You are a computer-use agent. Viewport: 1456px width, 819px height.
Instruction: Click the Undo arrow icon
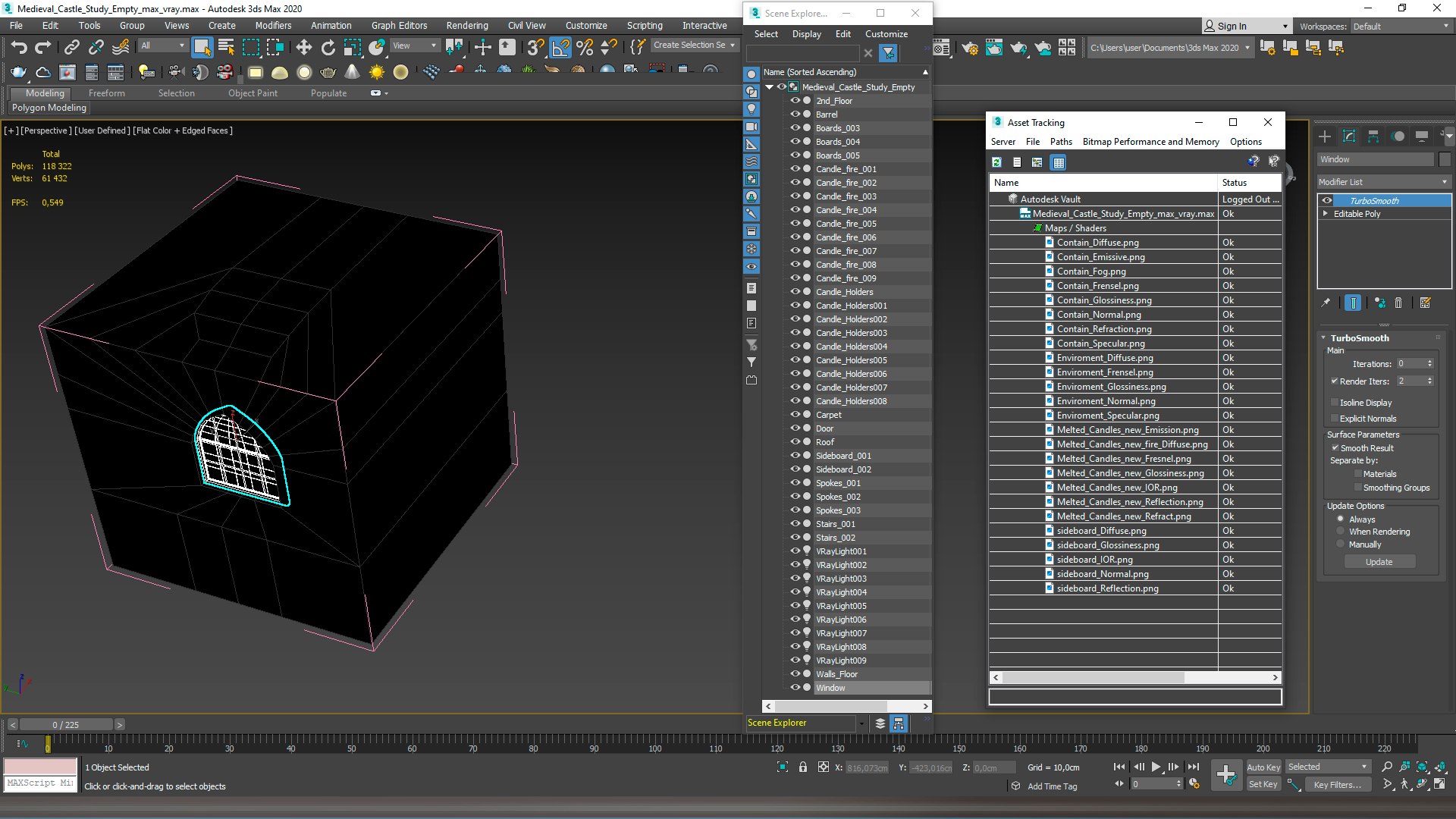pyautogui.click(x=18, y=48)
